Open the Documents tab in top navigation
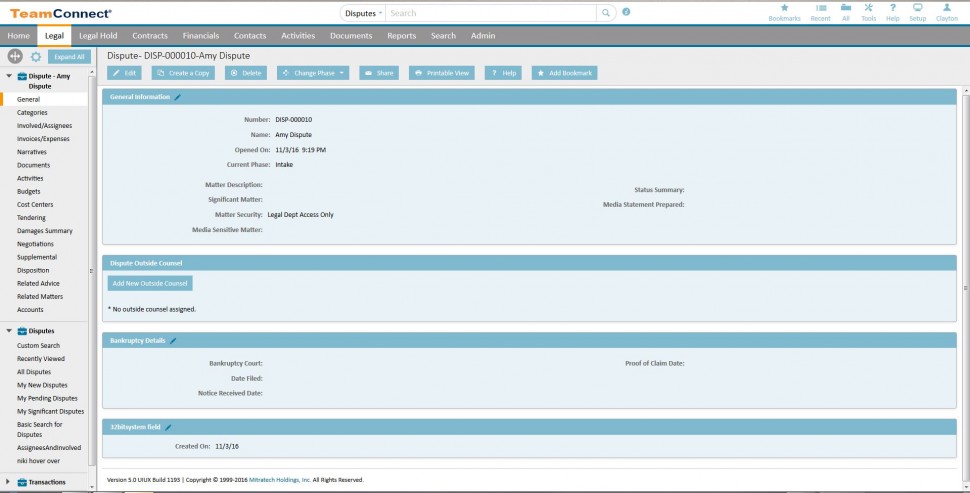This screenshot has height=493, width=970. pos(351,36)
